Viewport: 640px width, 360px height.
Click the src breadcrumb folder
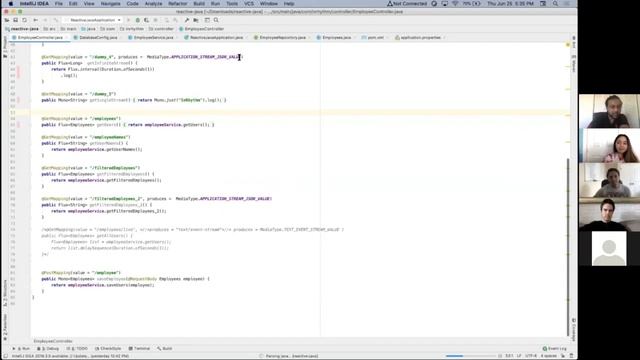[x=49, y=29]
